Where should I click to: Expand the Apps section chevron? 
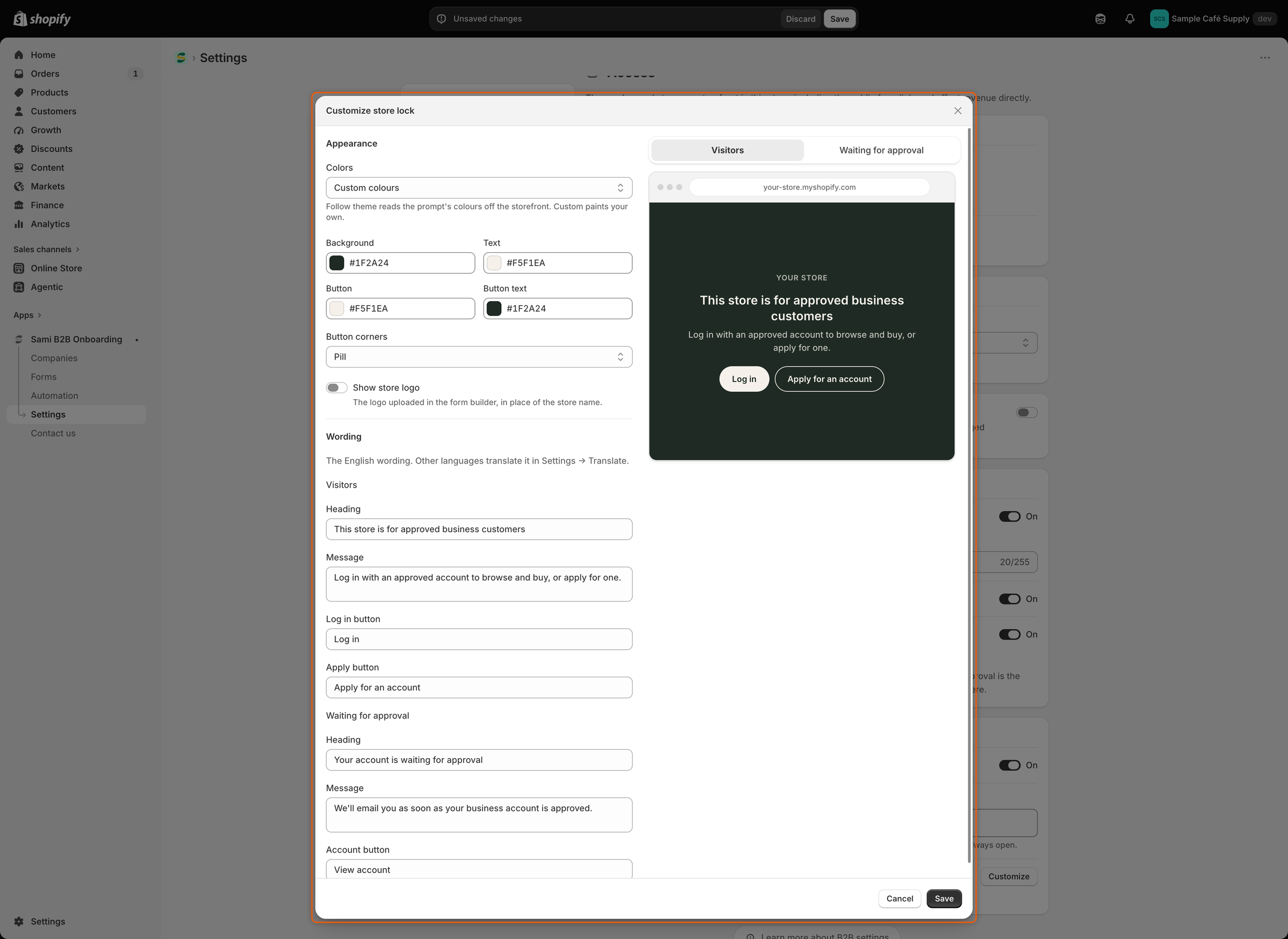click(39, 315)
